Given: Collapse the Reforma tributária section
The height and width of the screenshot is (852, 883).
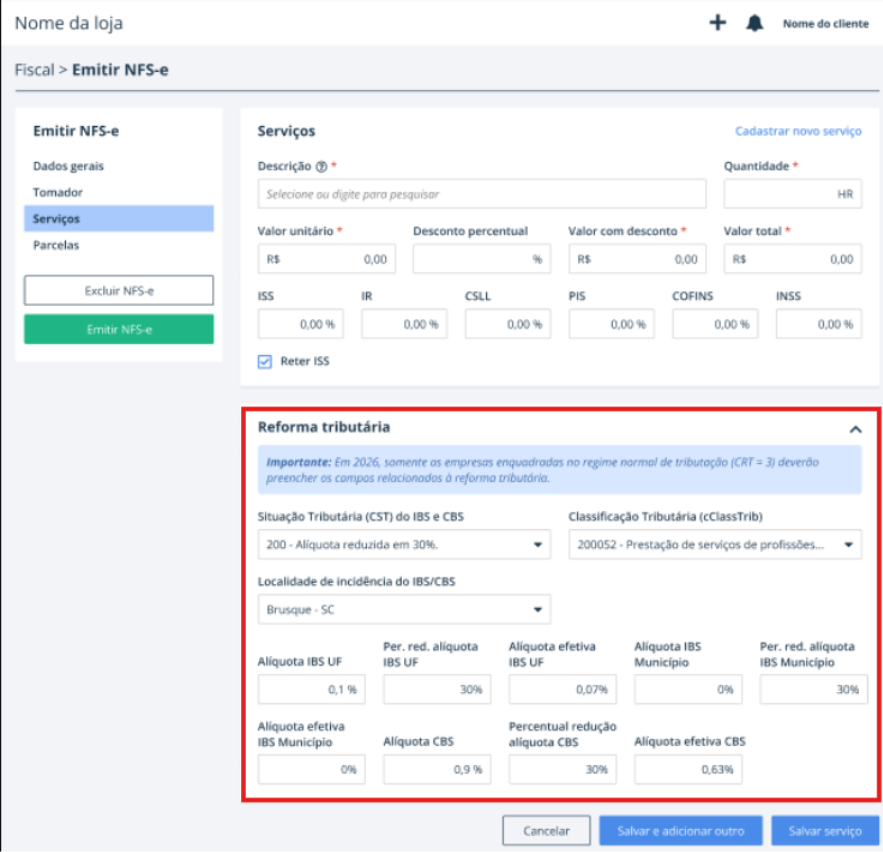Looking at the screenshot, I should [855, 430].
